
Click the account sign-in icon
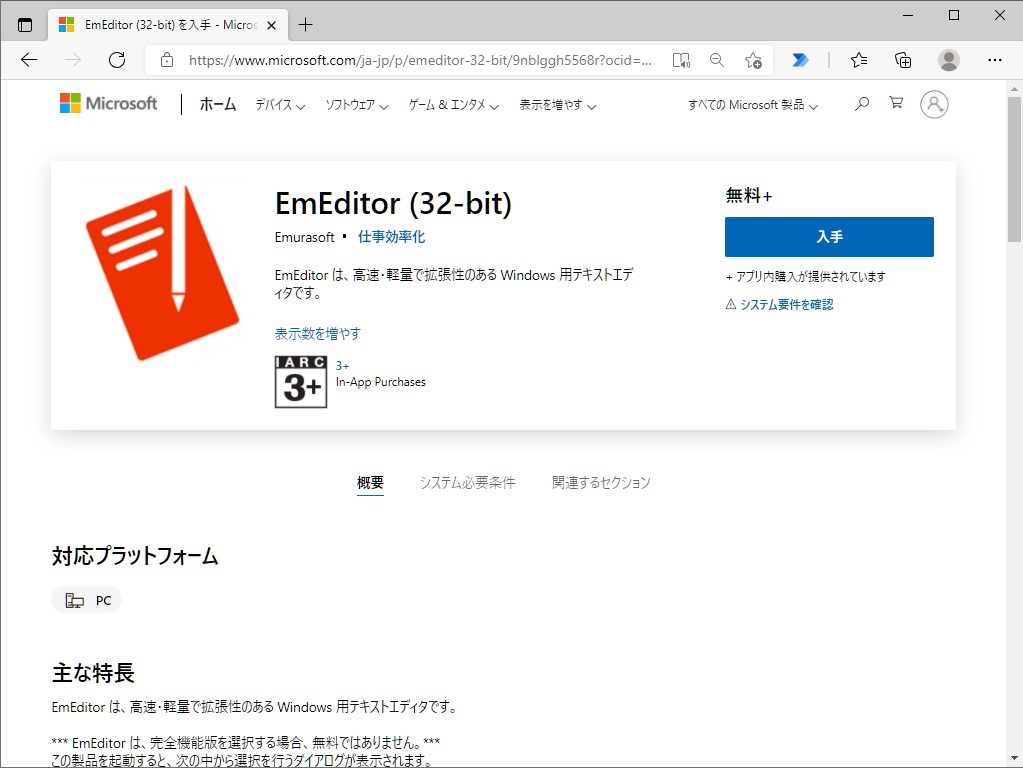934,103
